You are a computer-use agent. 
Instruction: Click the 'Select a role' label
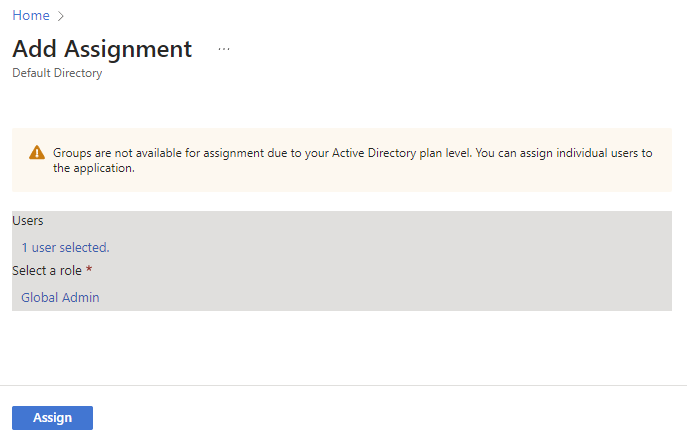pos(47,271)
